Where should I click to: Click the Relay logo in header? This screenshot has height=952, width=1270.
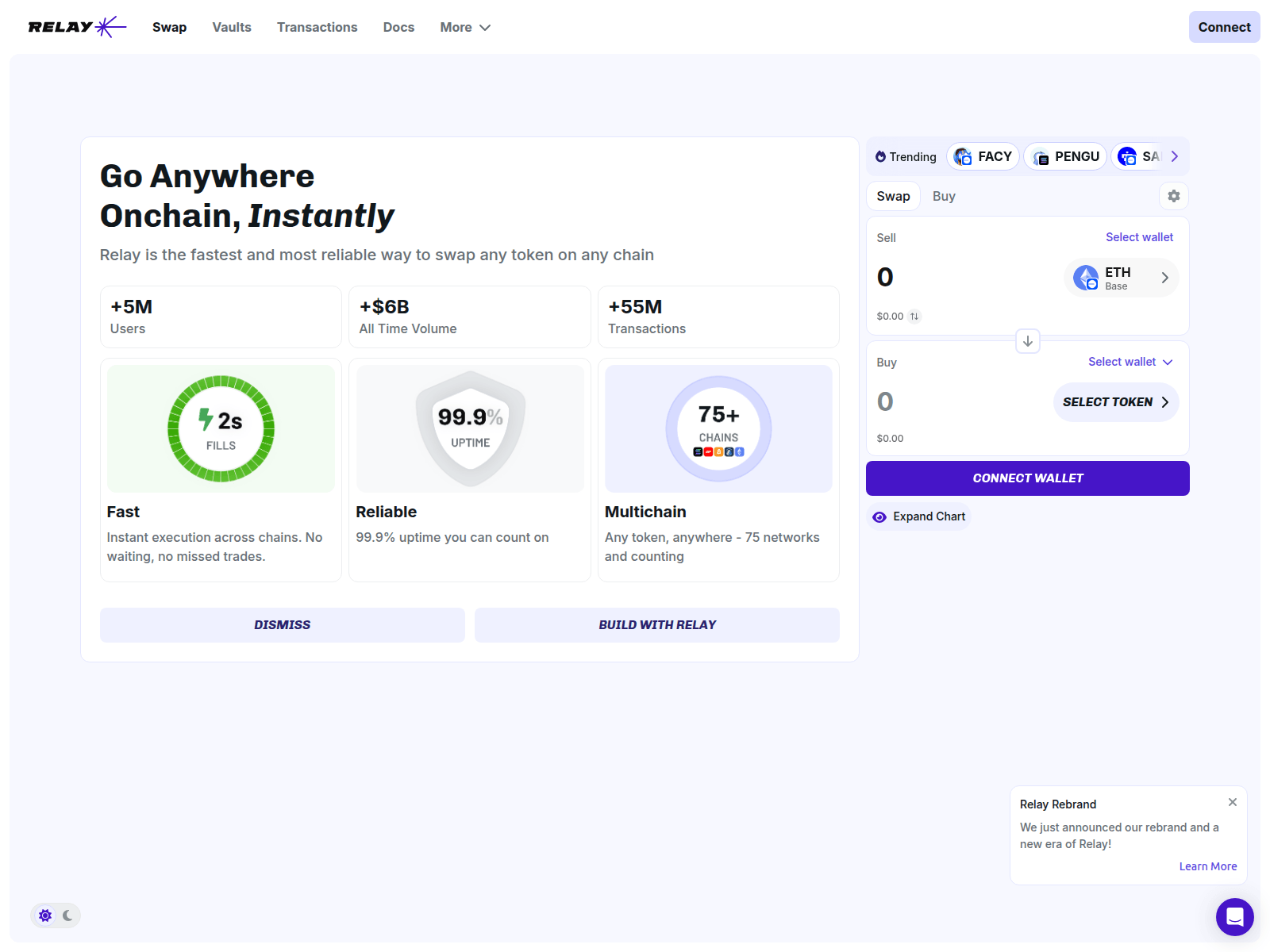(x=77, y=27)
